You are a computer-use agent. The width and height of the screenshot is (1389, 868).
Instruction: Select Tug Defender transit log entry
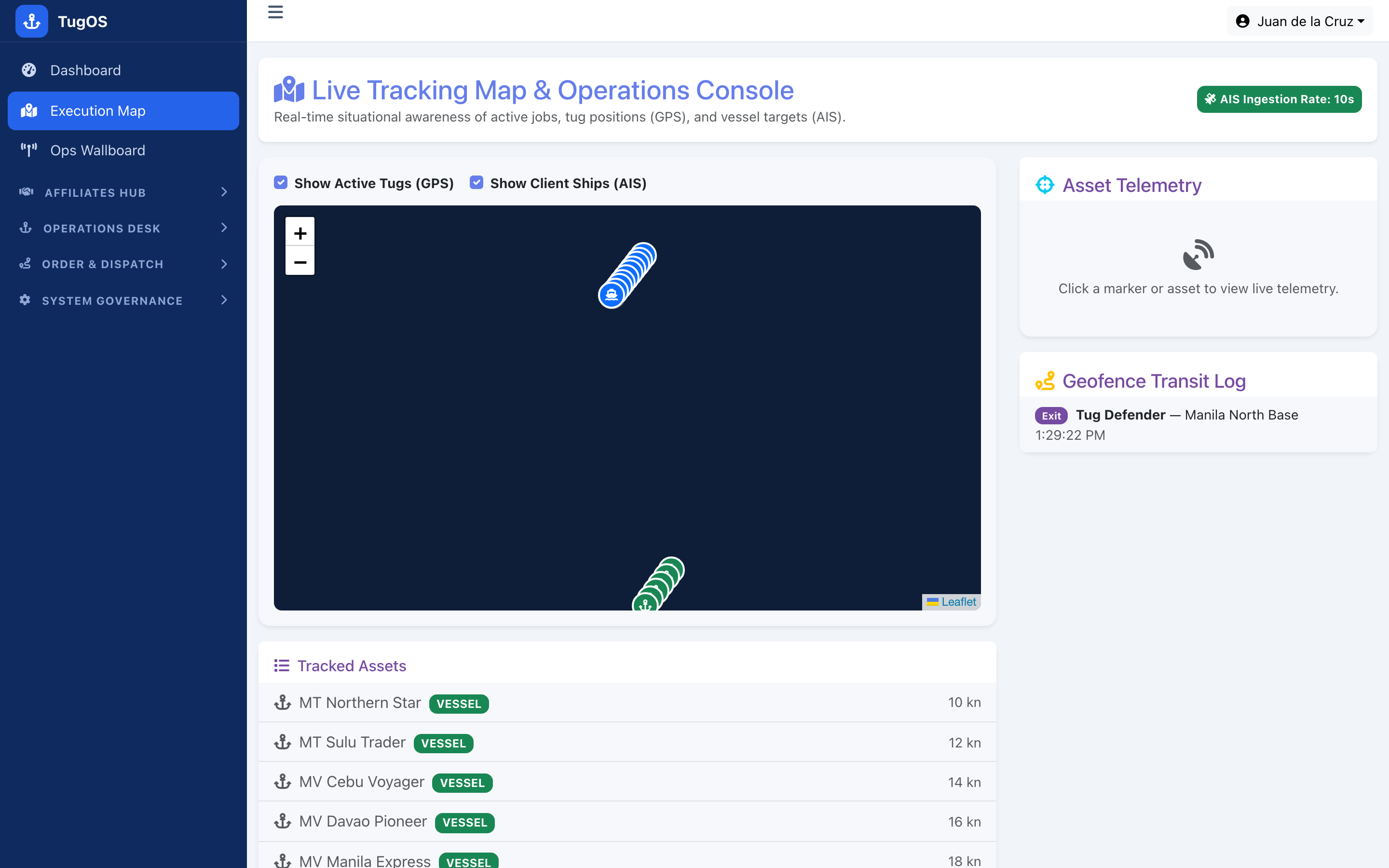(x=1198, y=424)
